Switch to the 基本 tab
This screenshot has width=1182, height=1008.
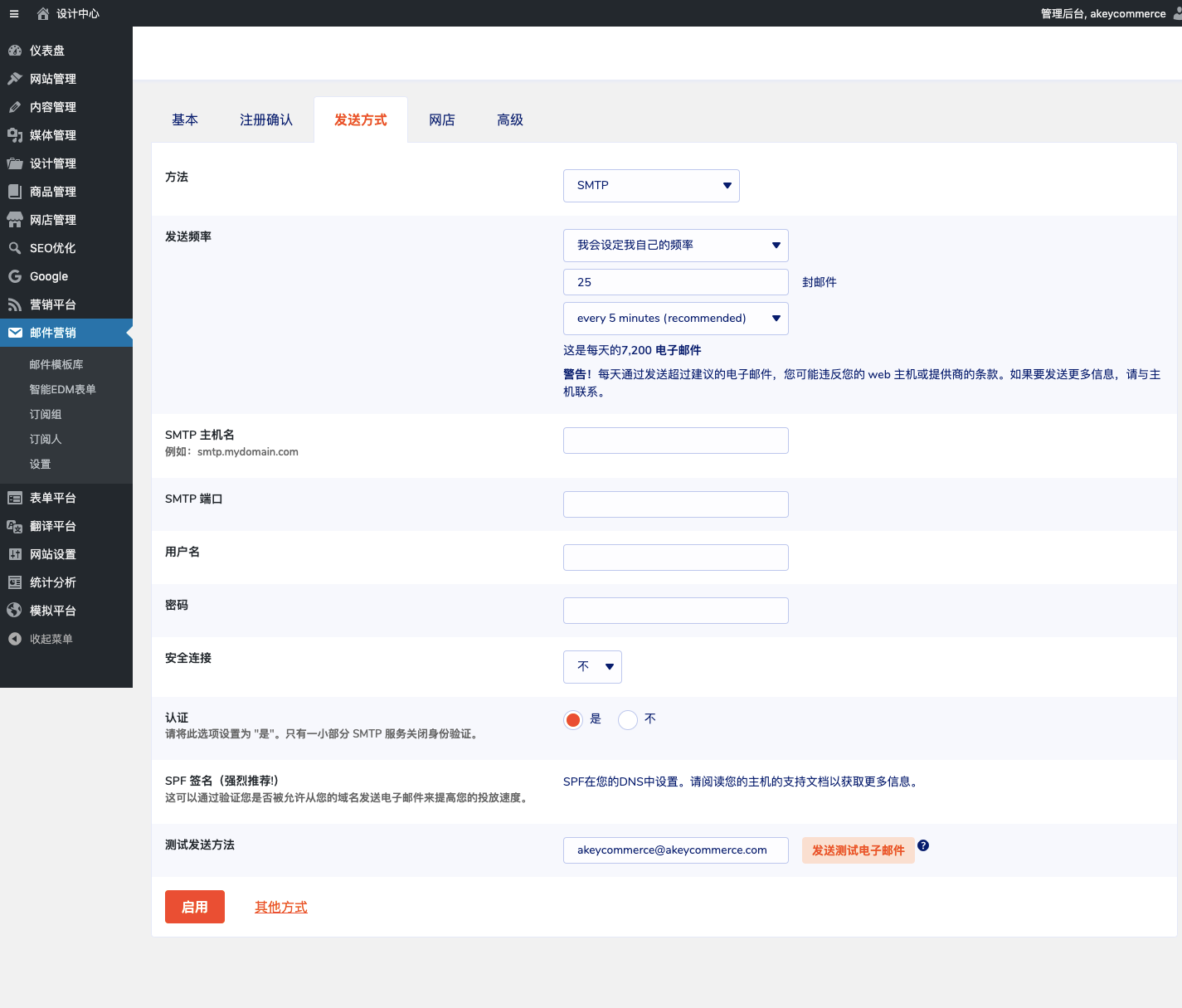coord(185,120)
